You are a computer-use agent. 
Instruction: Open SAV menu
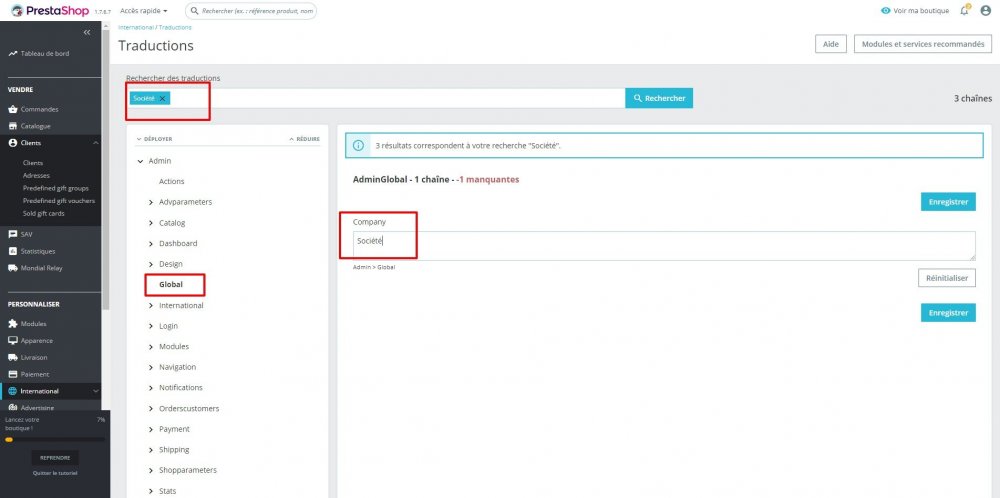[20, 234]
